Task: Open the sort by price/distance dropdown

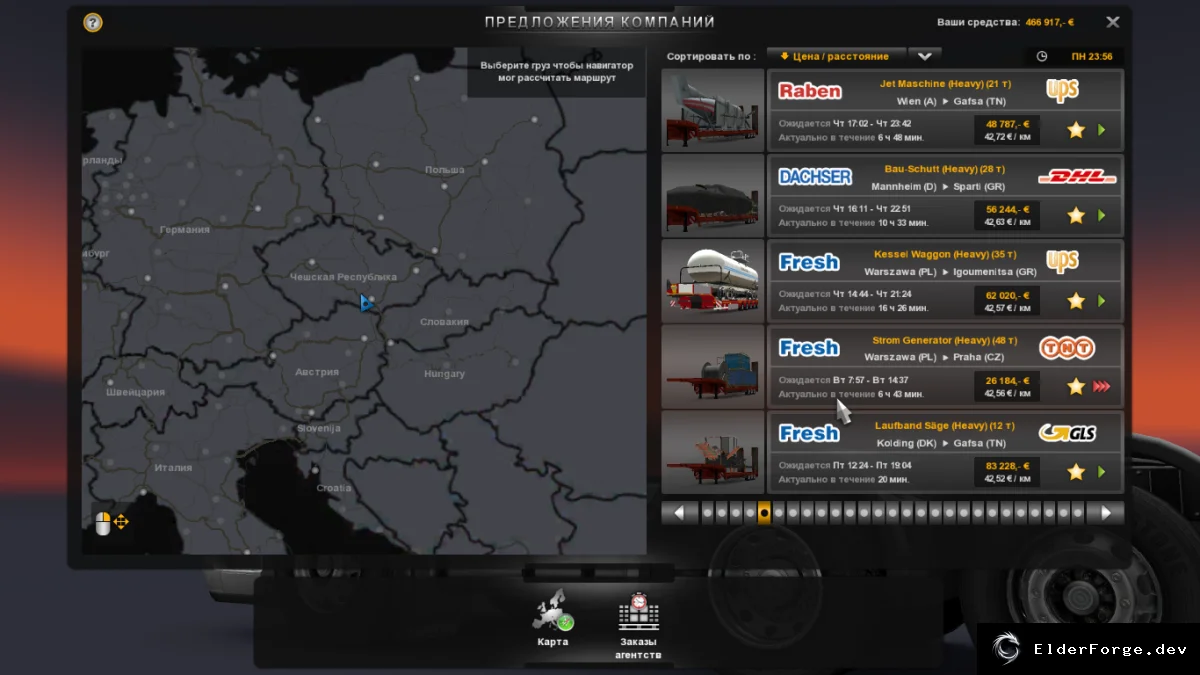Action: point(836,57)
